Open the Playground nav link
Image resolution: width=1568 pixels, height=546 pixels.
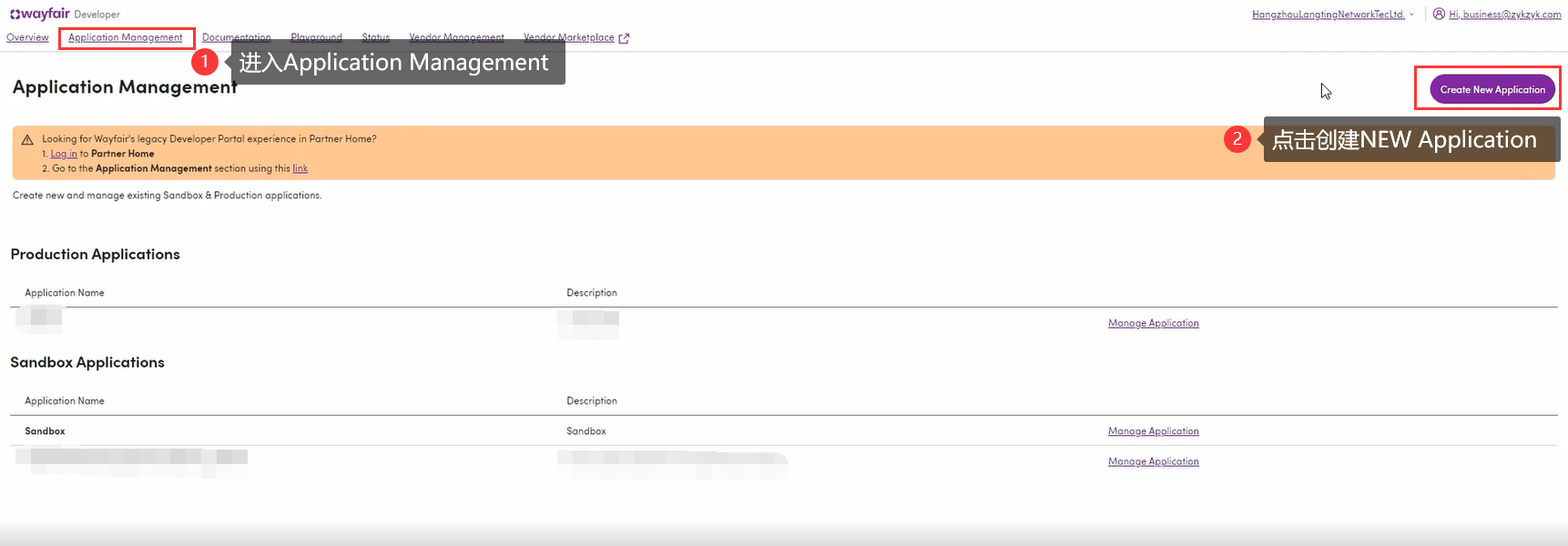point(316,37)
